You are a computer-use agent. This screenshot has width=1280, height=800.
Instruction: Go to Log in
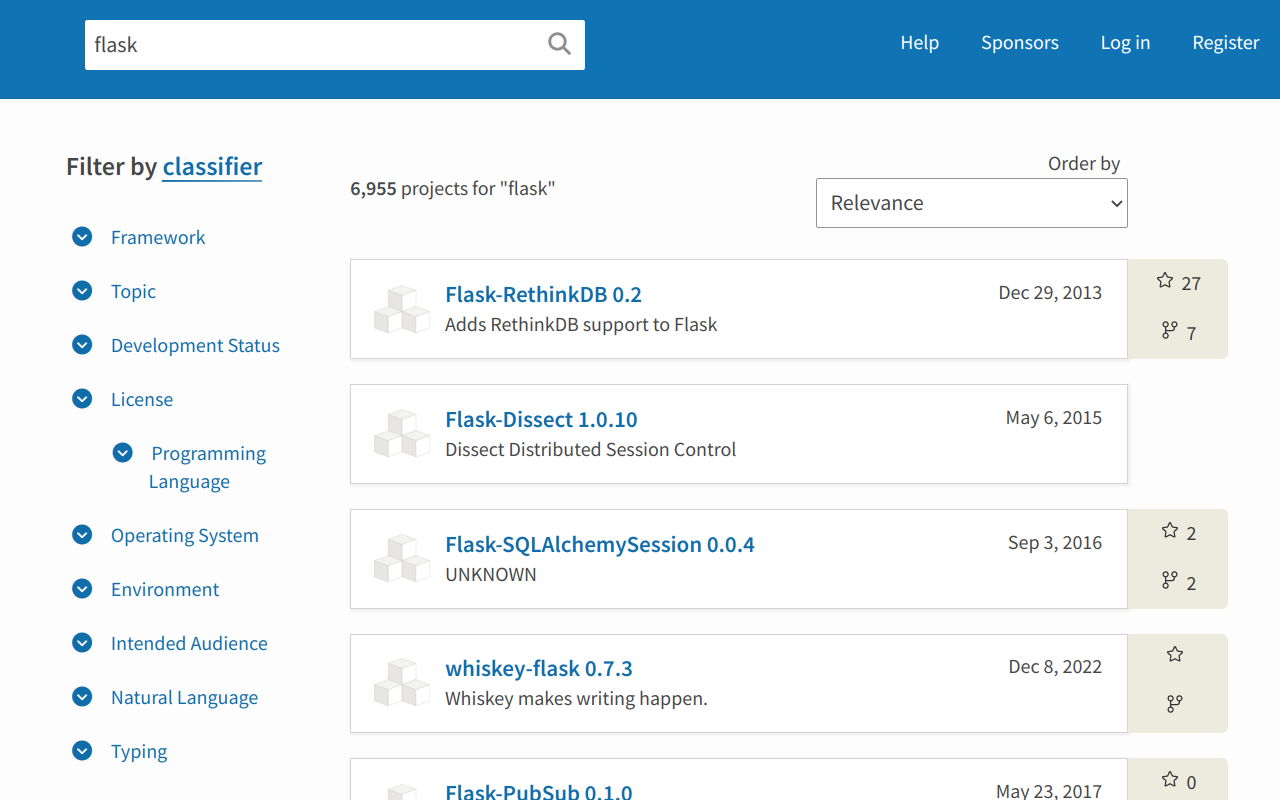point(1125,43)
